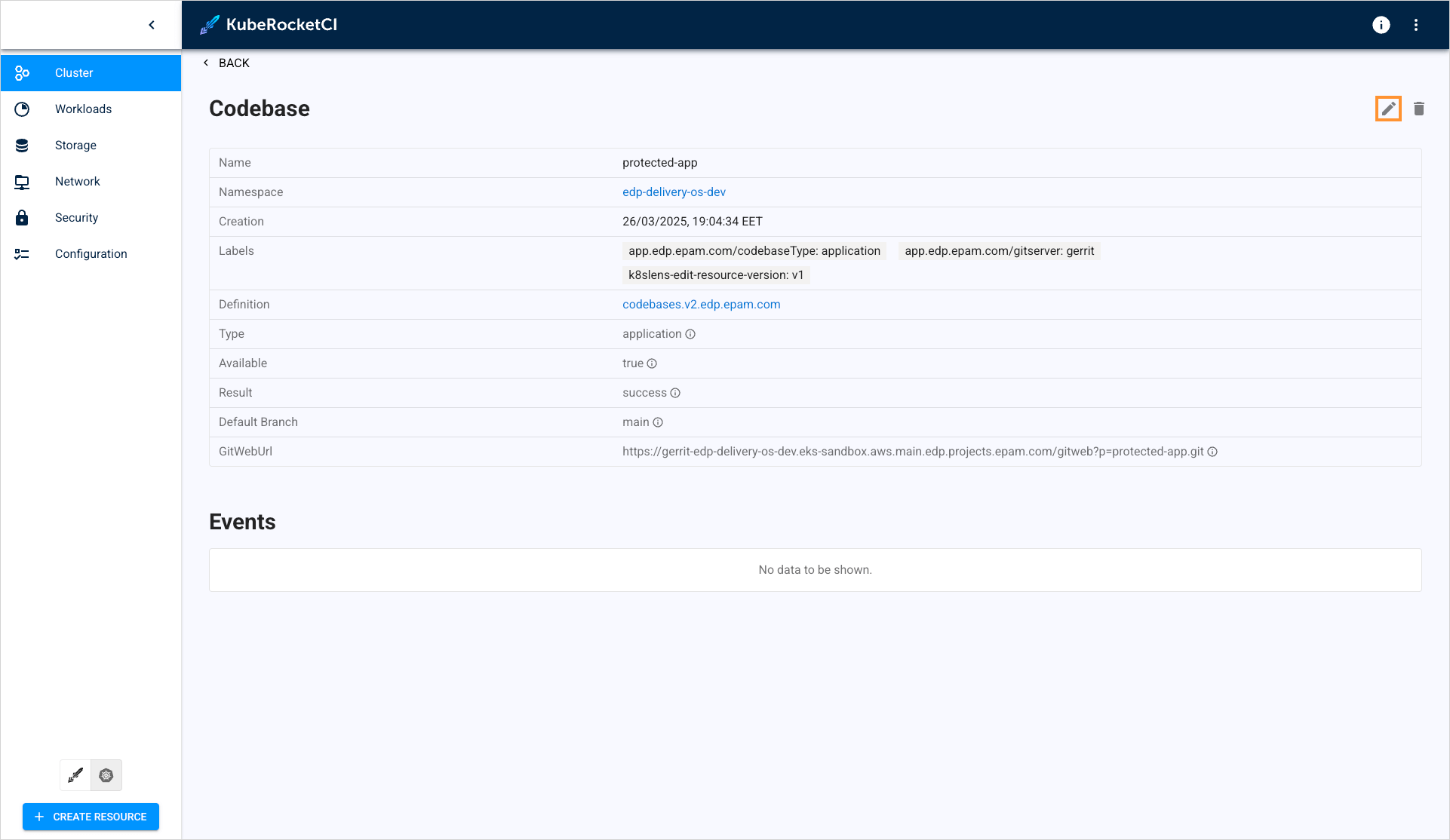Click info icon next to application type

click(x=690, y=334)
